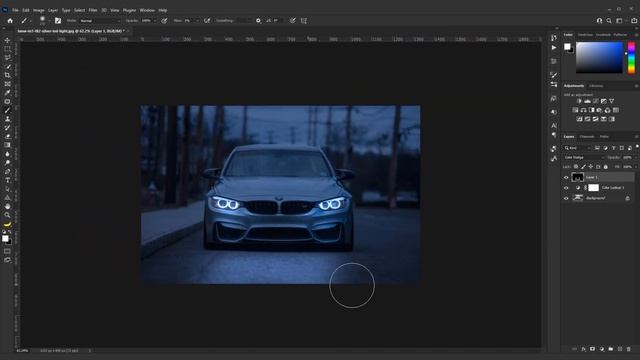This screenshot has height=360, width=640.
Task: Toggle lock transparent pixels
Action: tap(576, 167)
